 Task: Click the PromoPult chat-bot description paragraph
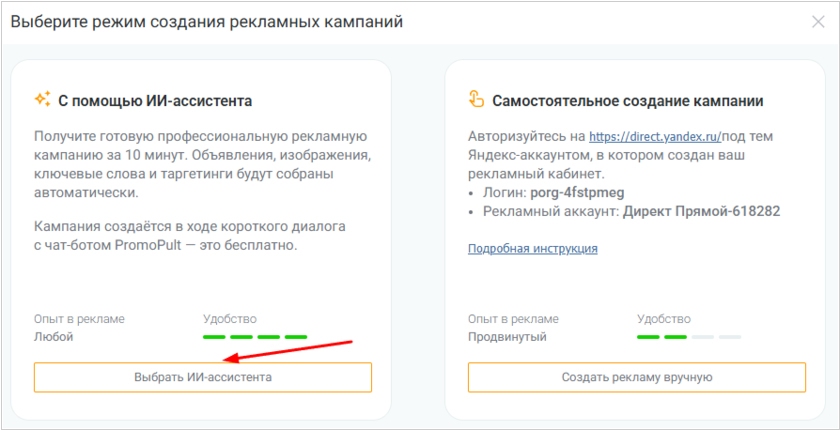click(x=166, y=236)
